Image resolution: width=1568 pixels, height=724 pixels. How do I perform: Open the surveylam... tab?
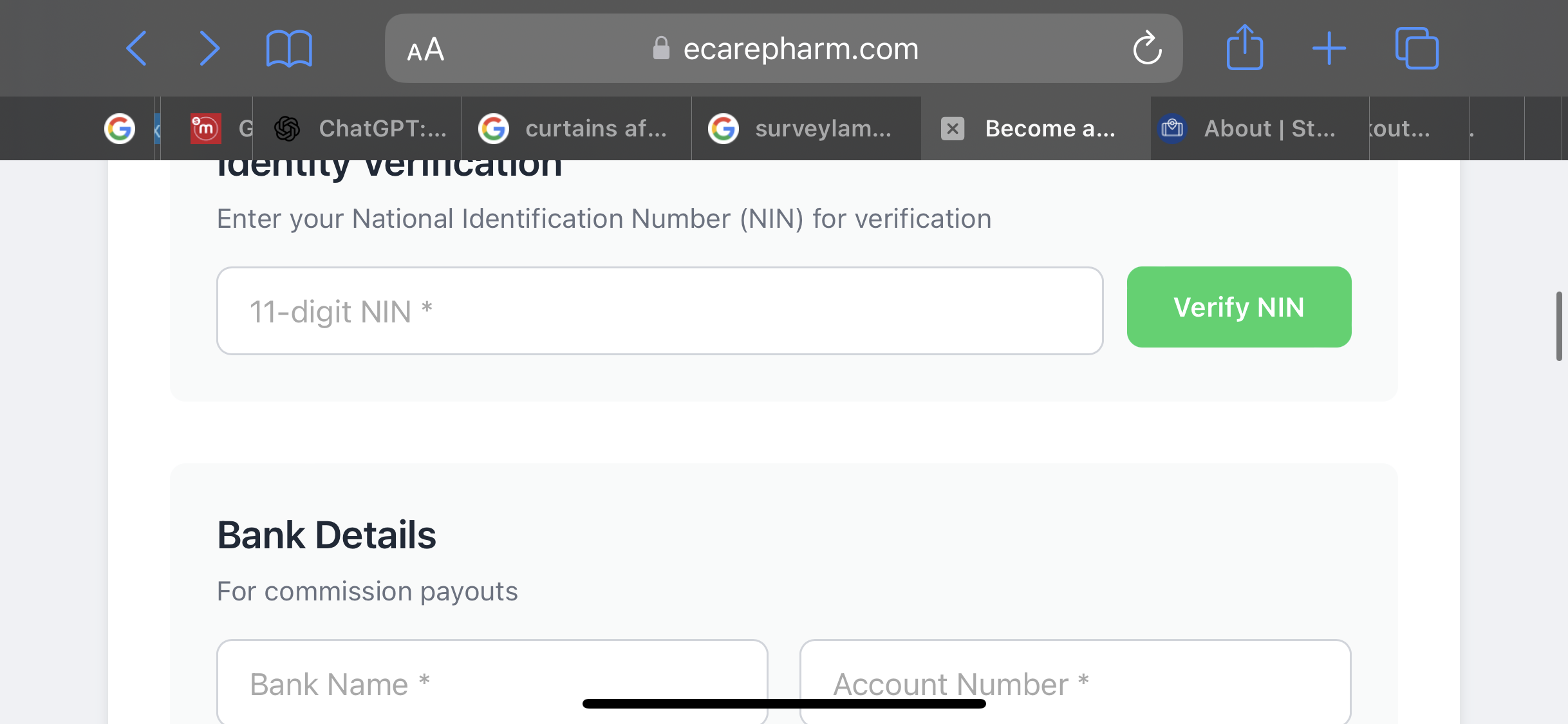point(807,129)
